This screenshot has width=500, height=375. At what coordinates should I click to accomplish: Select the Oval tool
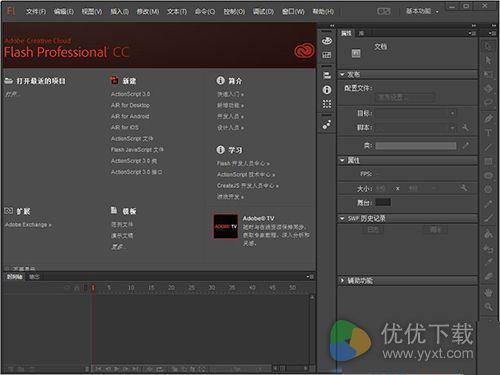[488, 175]
